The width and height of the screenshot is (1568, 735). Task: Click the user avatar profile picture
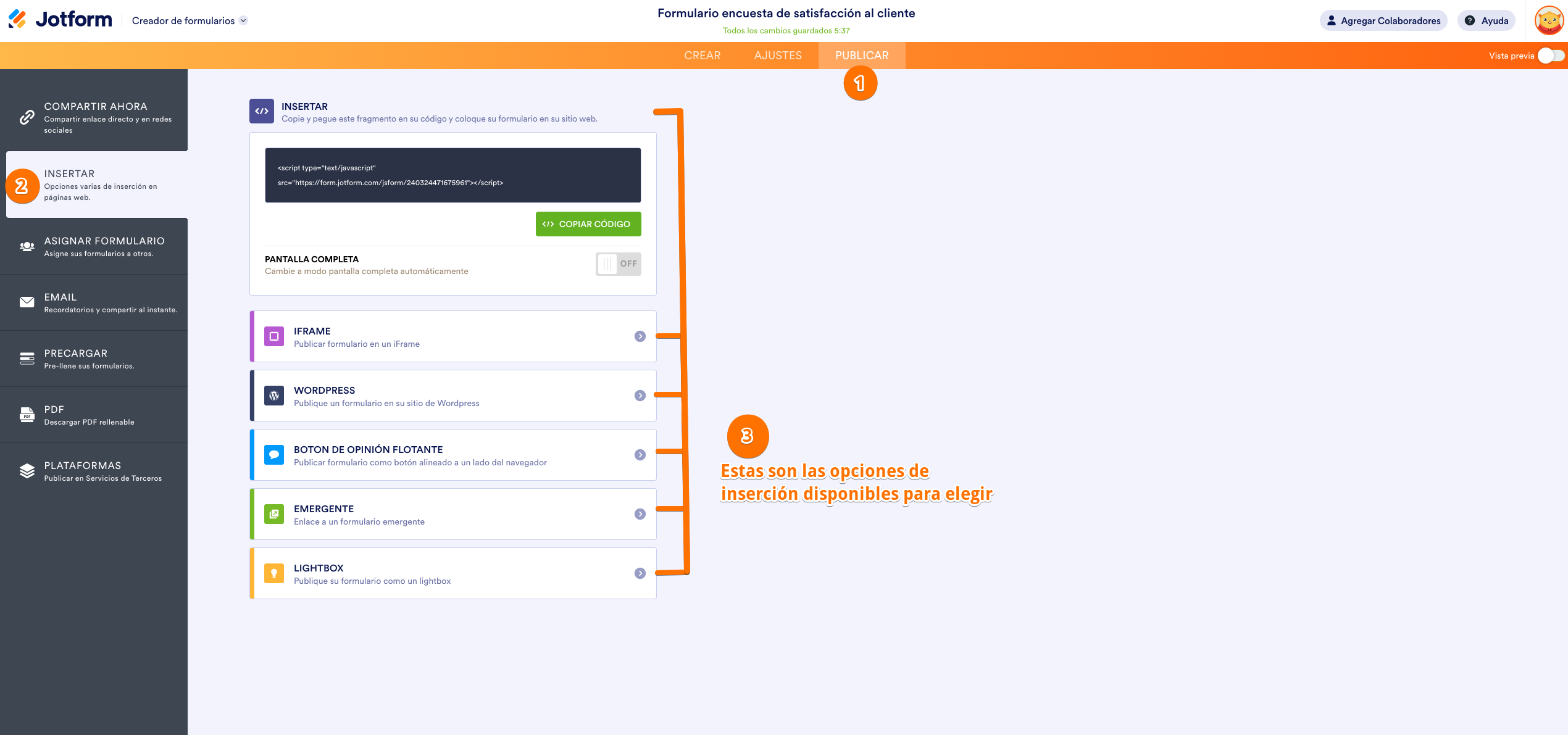[x=1549, y=20]
